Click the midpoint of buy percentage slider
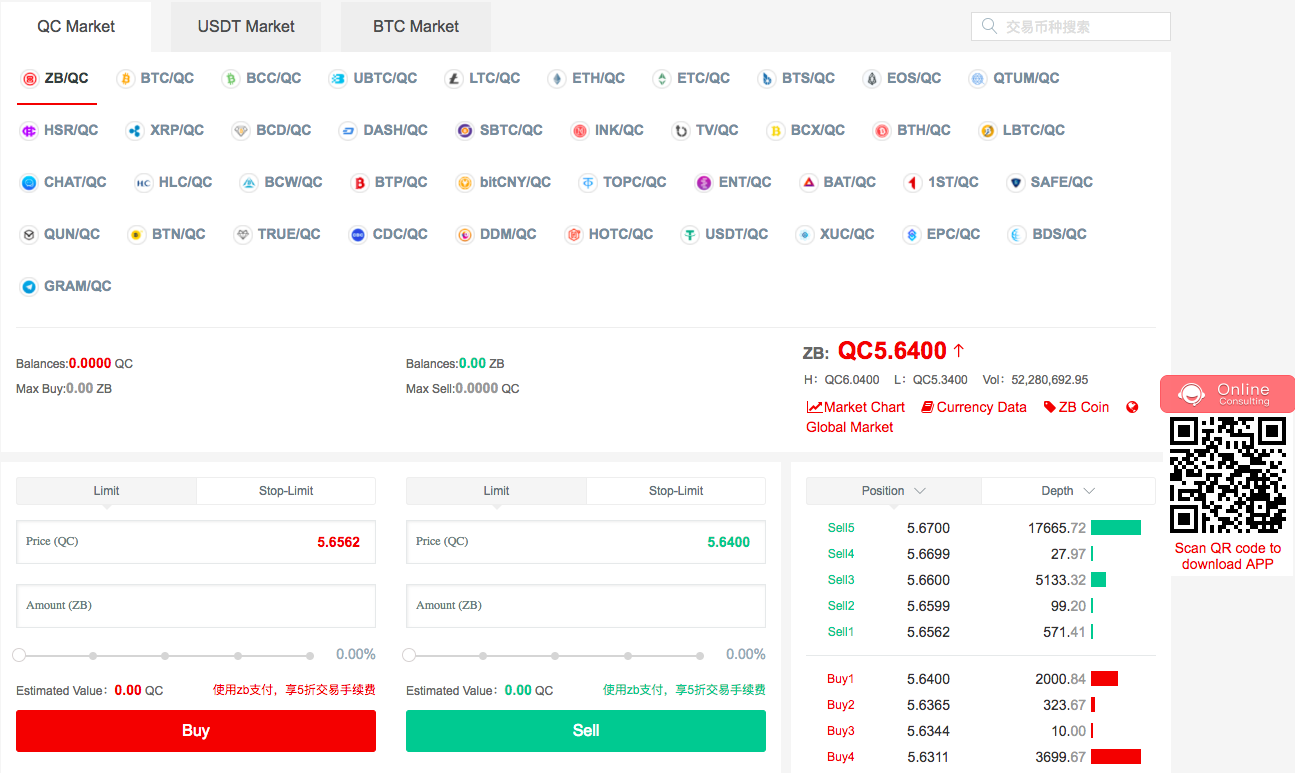1295x773 pixels. (x=165, y=656)
